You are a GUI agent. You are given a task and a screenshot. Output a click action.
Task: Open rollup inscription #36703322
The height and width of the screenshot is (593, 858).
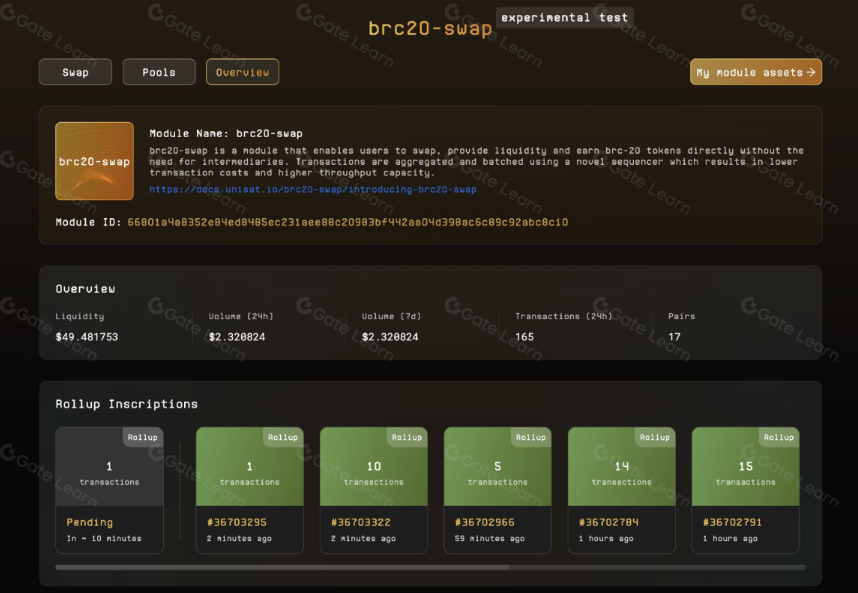tap(360, 522)
